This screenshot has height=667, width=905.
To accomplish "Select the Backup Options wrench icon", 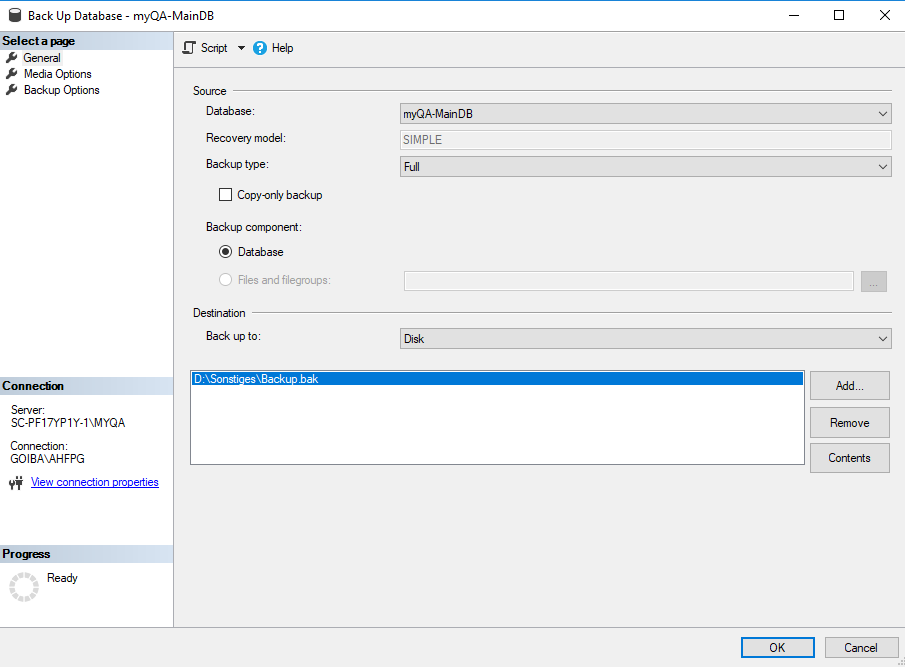I will (x=12, y=90).
